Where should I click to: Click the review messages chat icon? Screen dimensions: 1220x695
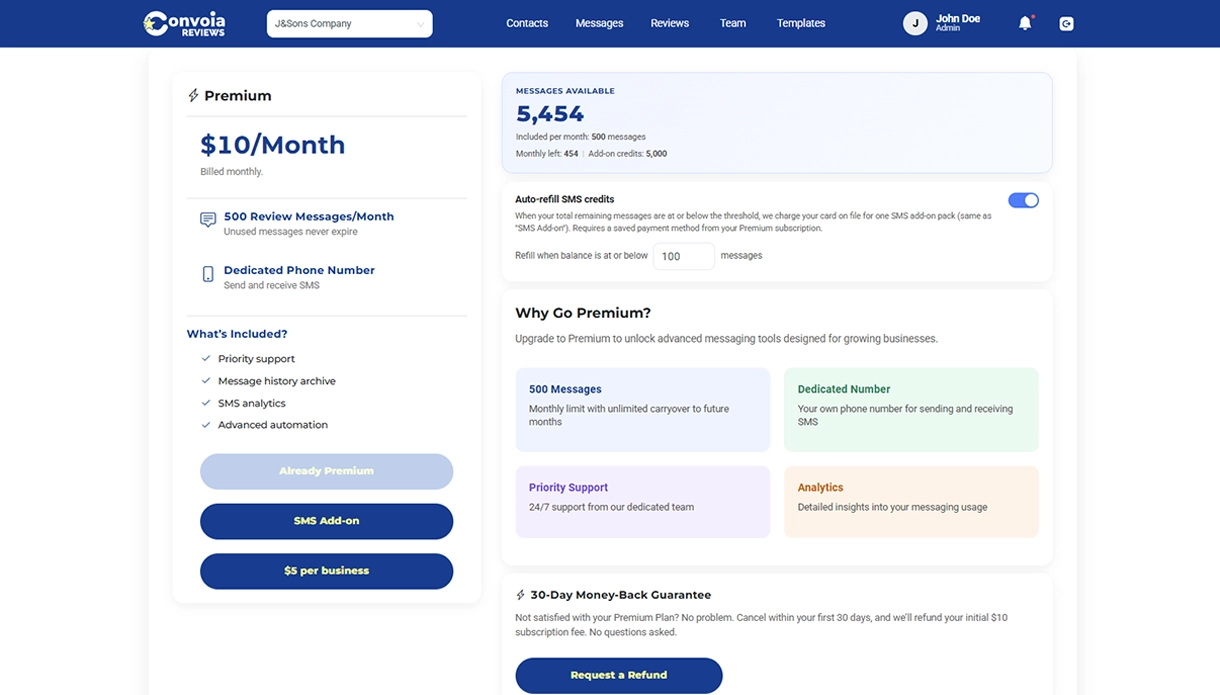[x=208, y=220]
